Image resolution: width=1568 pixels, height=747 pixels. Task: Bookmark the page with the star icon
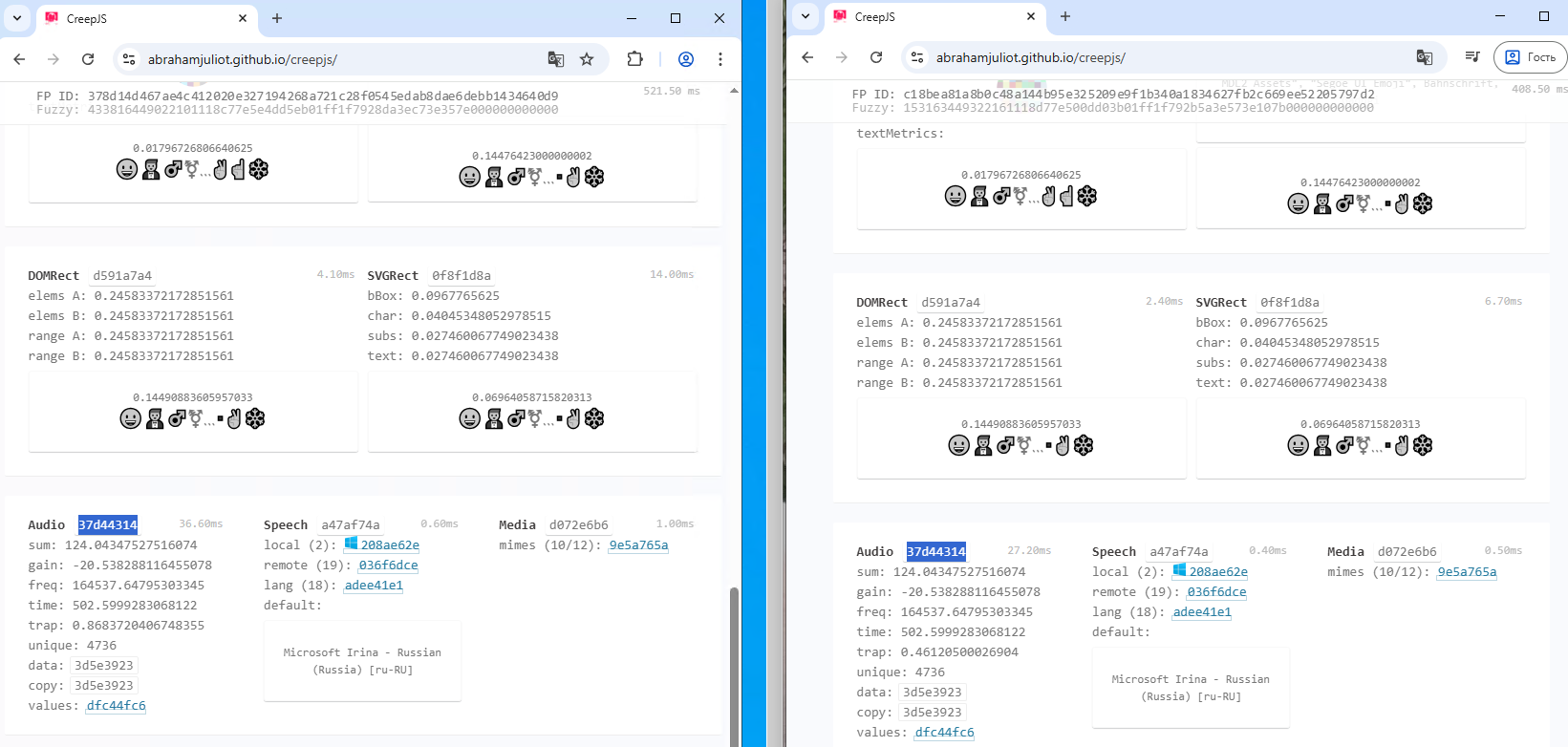(587, 59)
